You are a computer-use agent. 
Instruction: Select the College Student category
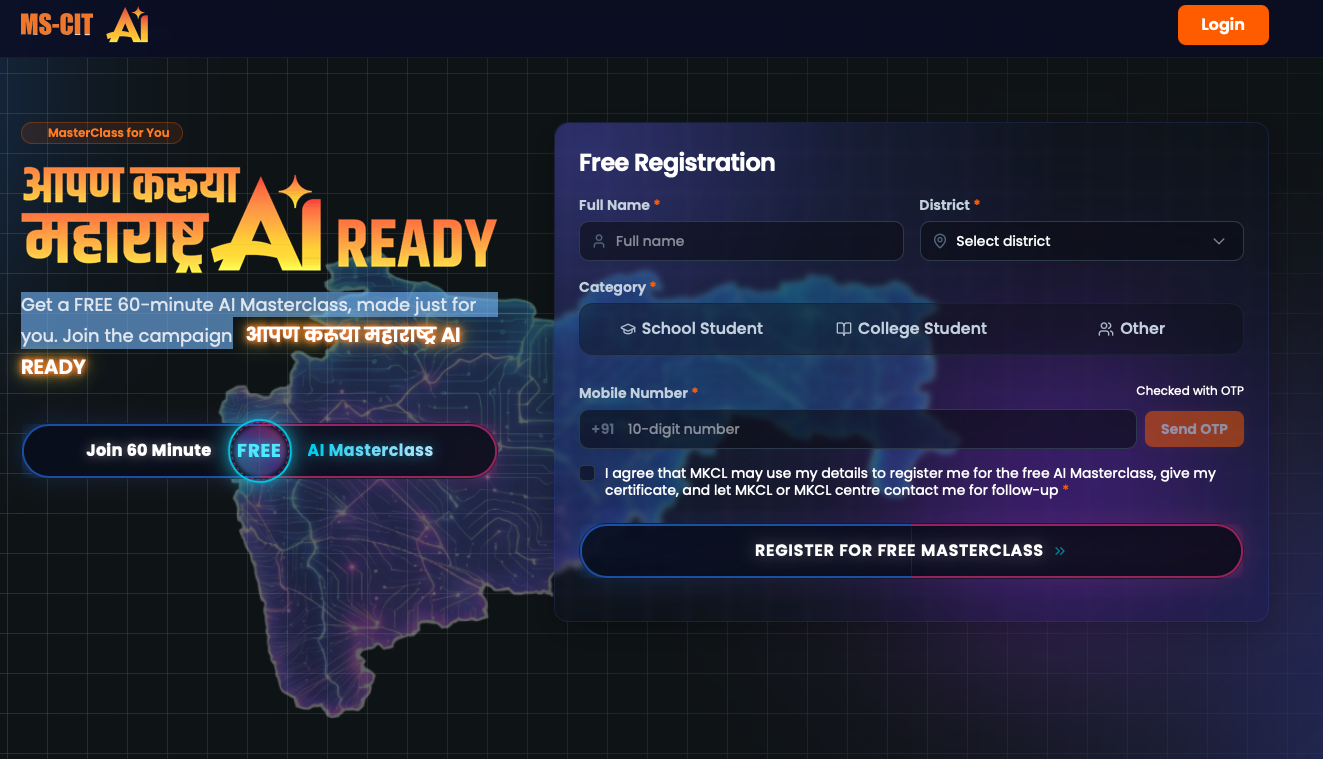click(911, 329)
